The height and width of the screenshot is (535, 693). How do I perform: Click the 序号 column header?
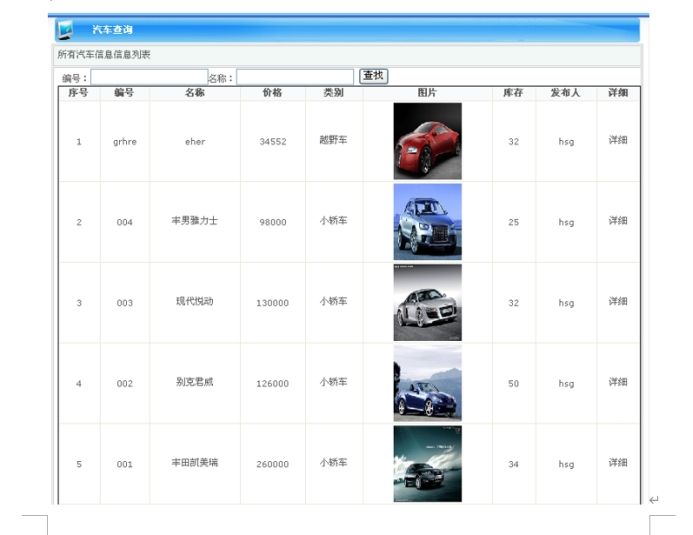[x=78, y=93]
